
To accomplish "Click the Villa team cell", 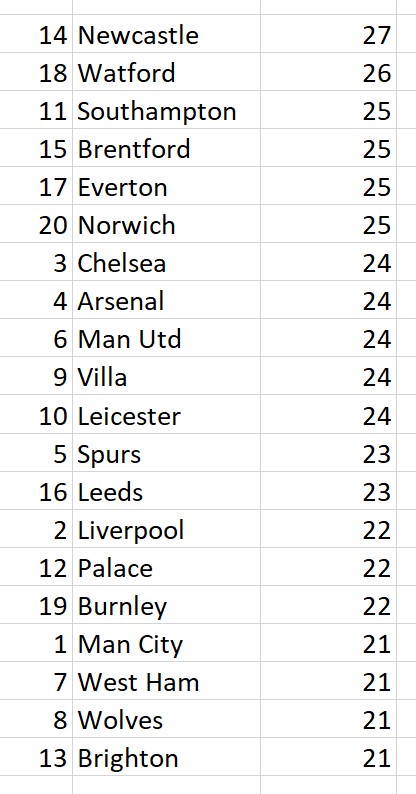I will (167, 376).
